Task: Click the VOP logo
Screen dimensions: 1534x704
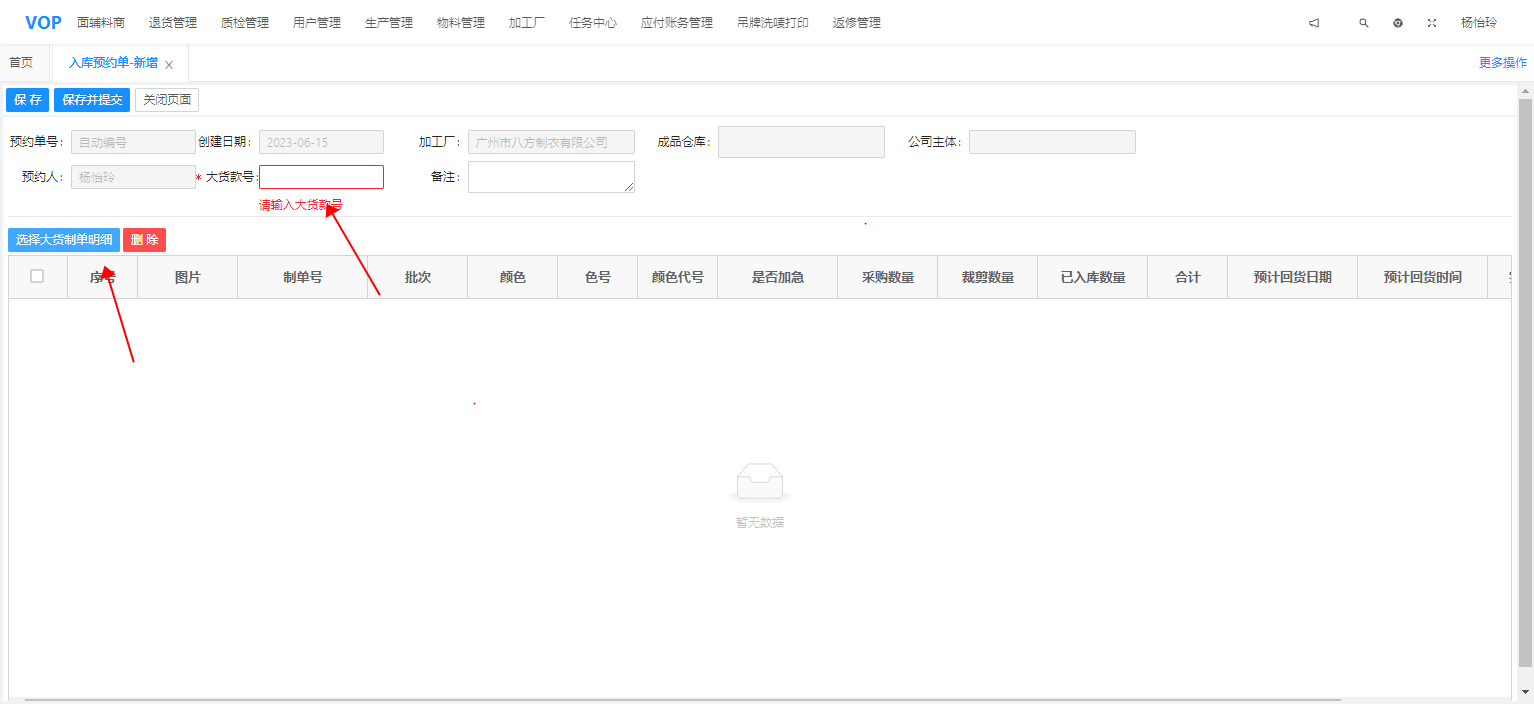Action: (x=43, y=22)
